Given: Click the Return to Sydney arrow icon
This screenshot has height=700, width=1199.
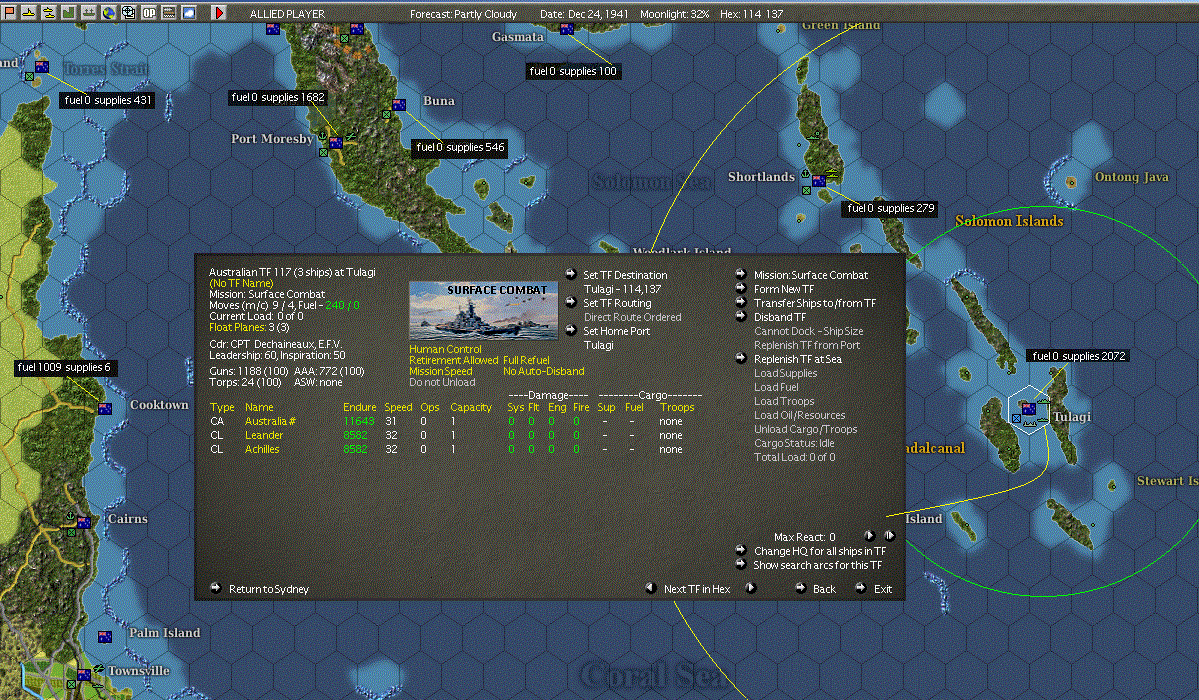Looking at the screenshot, I should tap(216, 588).
